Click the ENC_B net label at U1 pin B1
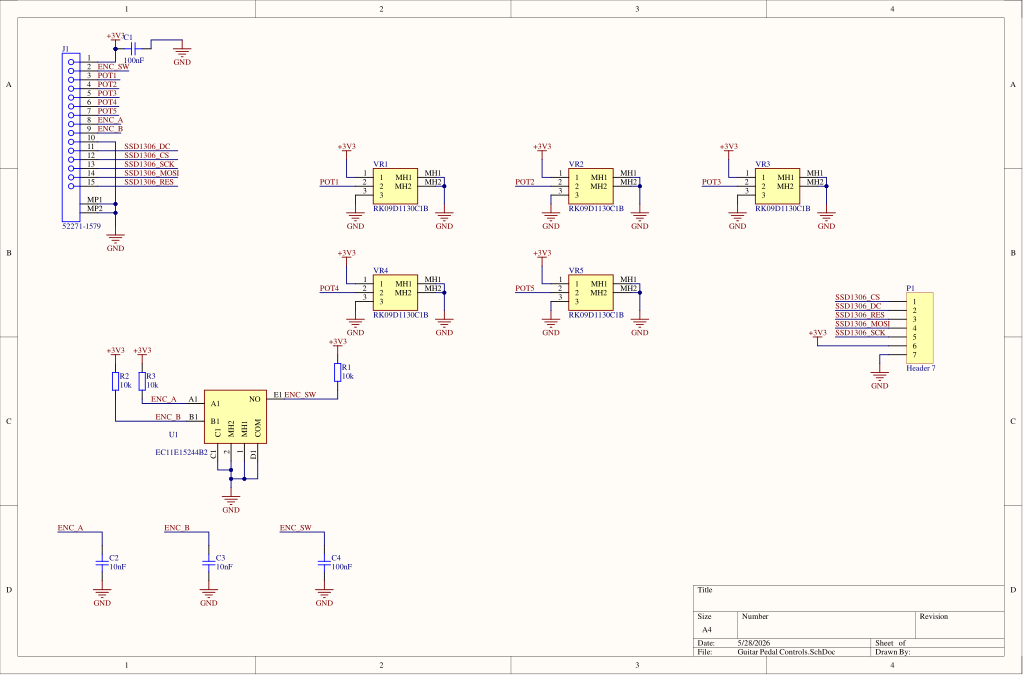This screenshot has height=676, width=1024. tap(168, 417)
